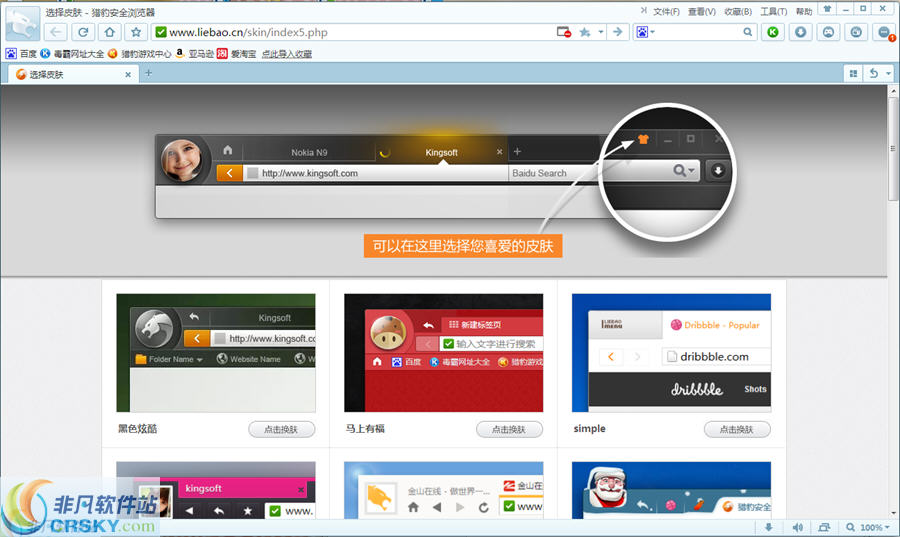
Task: Select the simple skin preview thumbnail
Action: tap(672, 353)
